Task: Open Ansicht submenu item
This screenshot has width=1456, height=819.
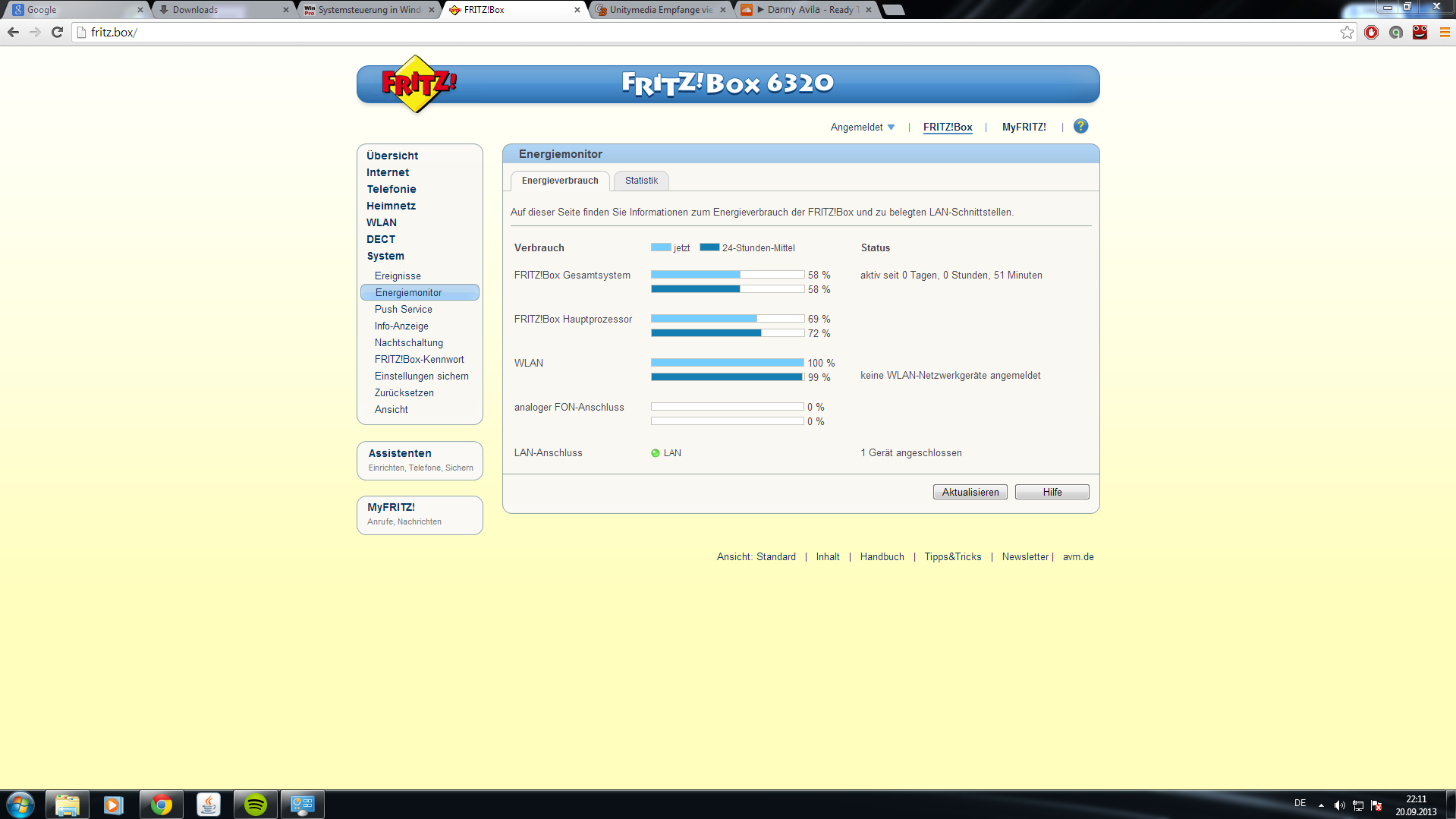Action: tap(391, 409)
